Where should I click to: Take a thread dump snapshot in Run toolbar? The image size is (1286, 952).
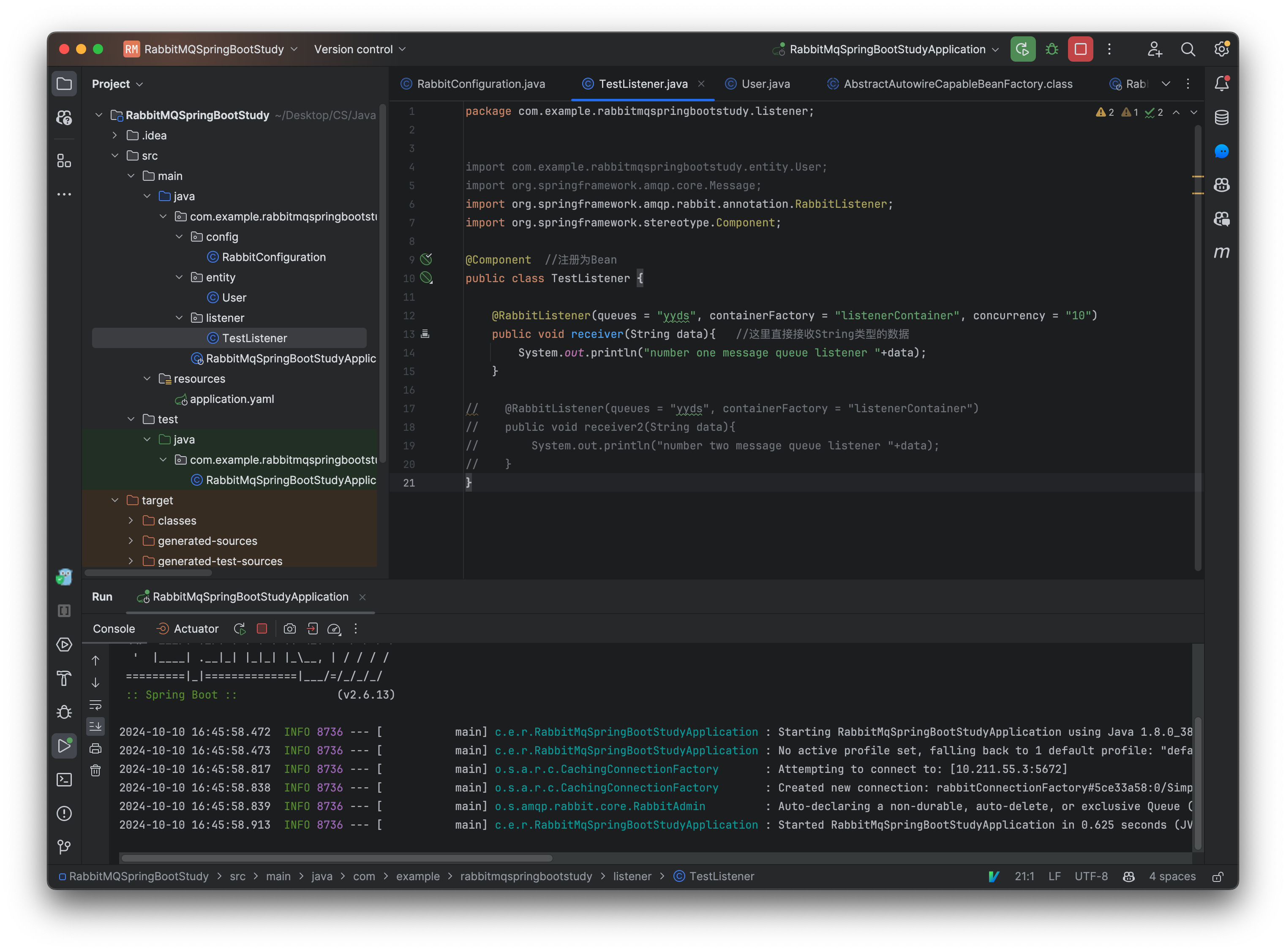tap(290, 629)
